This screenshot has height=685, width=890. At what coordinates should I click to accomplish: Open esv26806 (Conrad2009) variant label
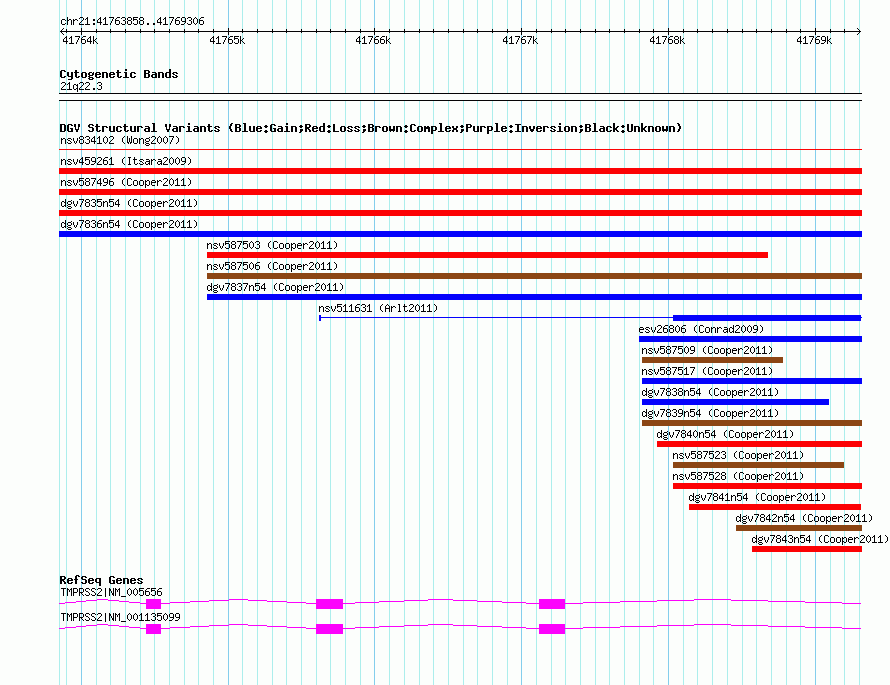click(701, 329)
